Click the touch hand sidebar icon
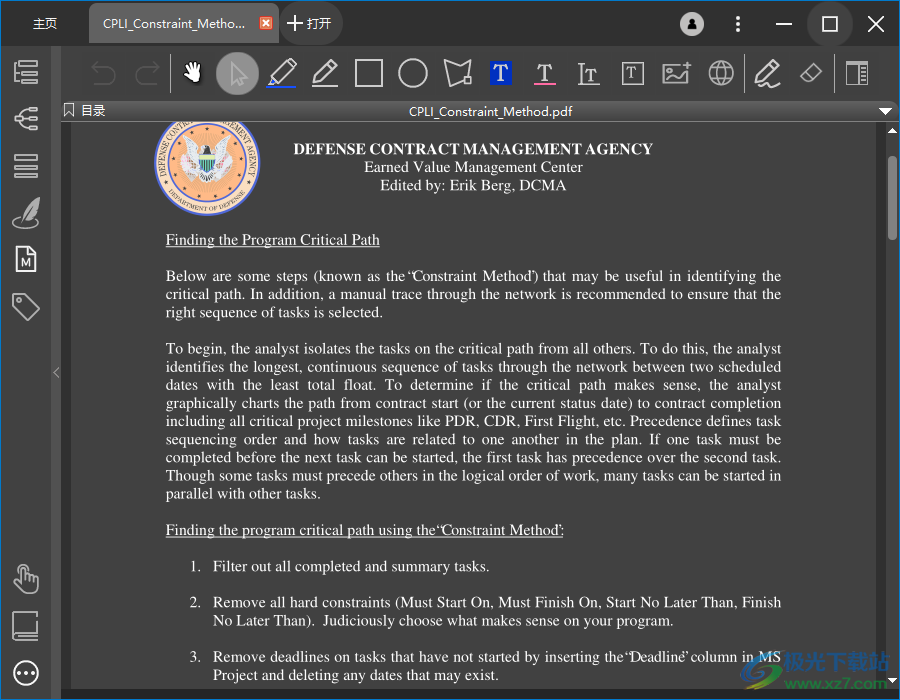The width and height of the screenshot is (900, 700). point(26,579)
